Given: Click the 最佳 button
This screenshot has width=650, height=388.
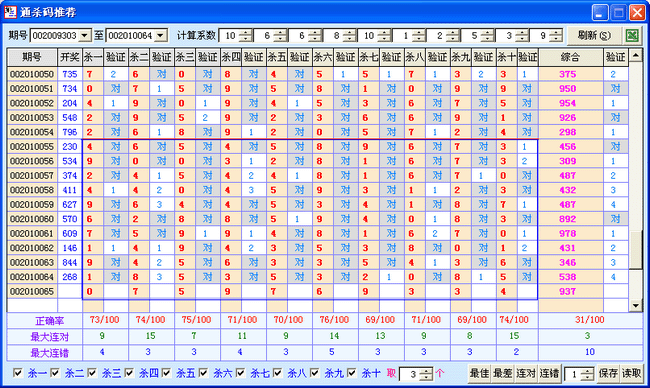Looking at the screenshot, I should (479, 373).
